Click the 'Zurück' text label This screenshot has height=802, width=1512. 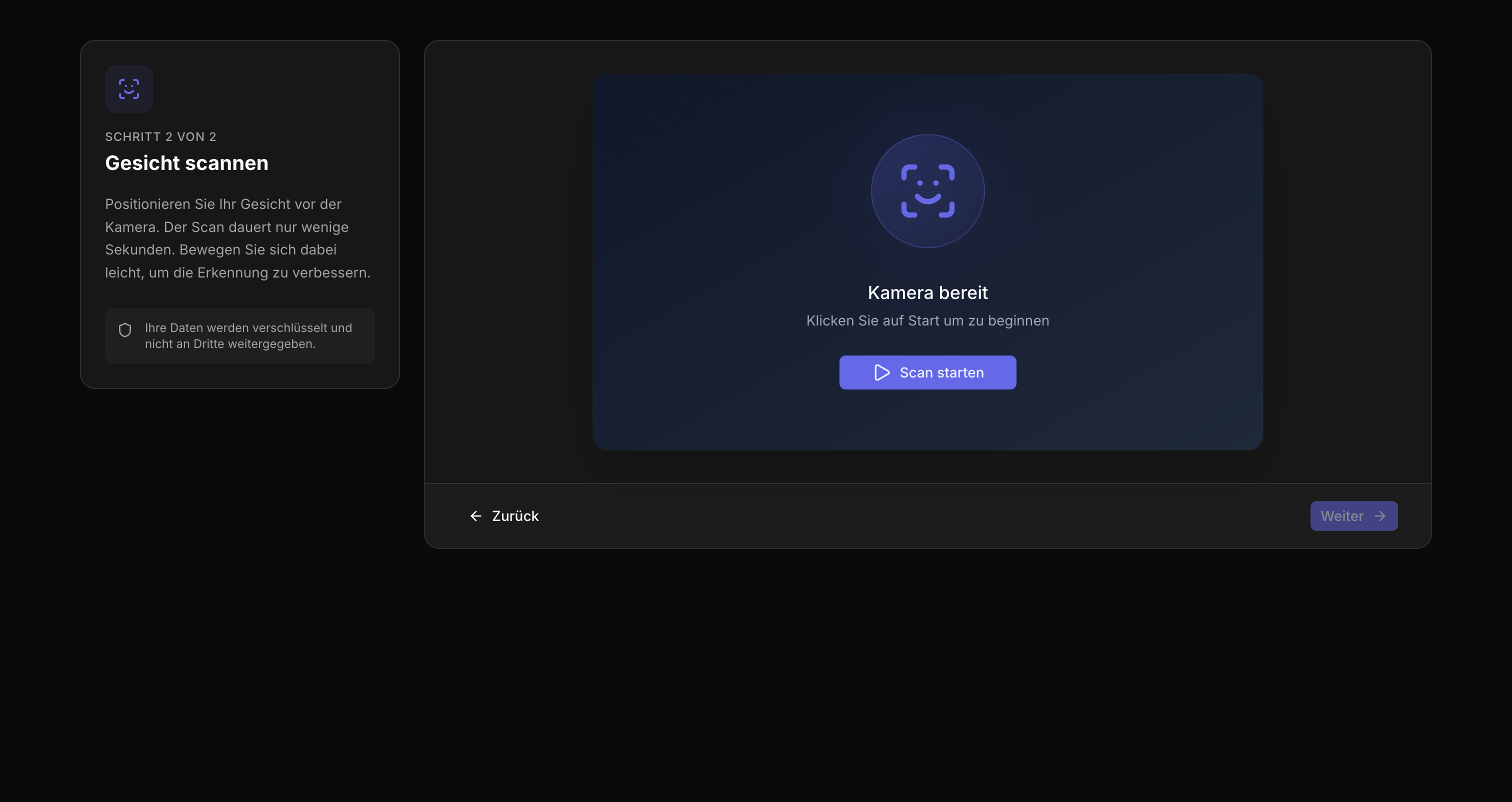click(x=515, y=516)
